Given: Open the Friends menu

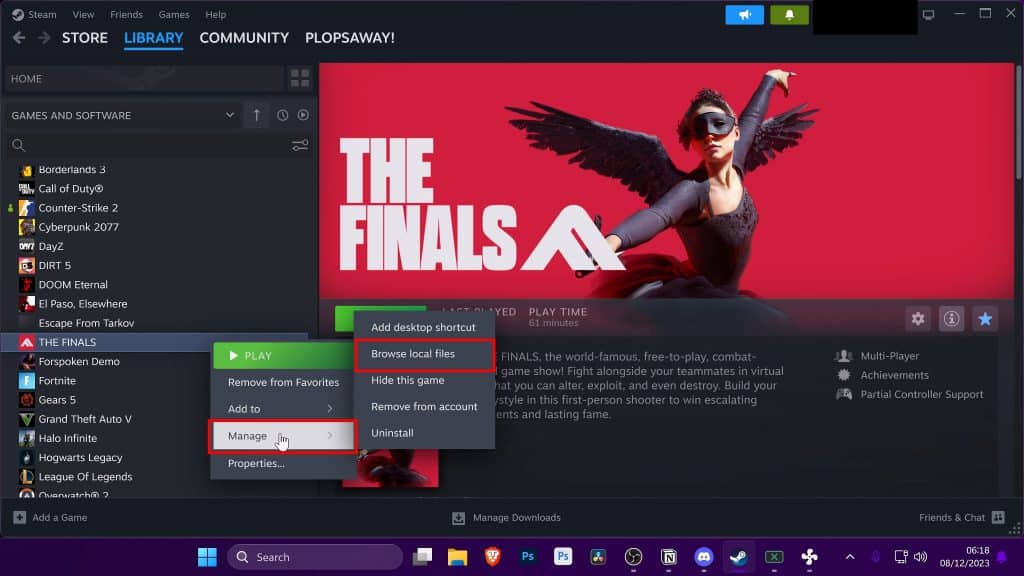Looking at the screenshot, I should click(x=126, y=14).
